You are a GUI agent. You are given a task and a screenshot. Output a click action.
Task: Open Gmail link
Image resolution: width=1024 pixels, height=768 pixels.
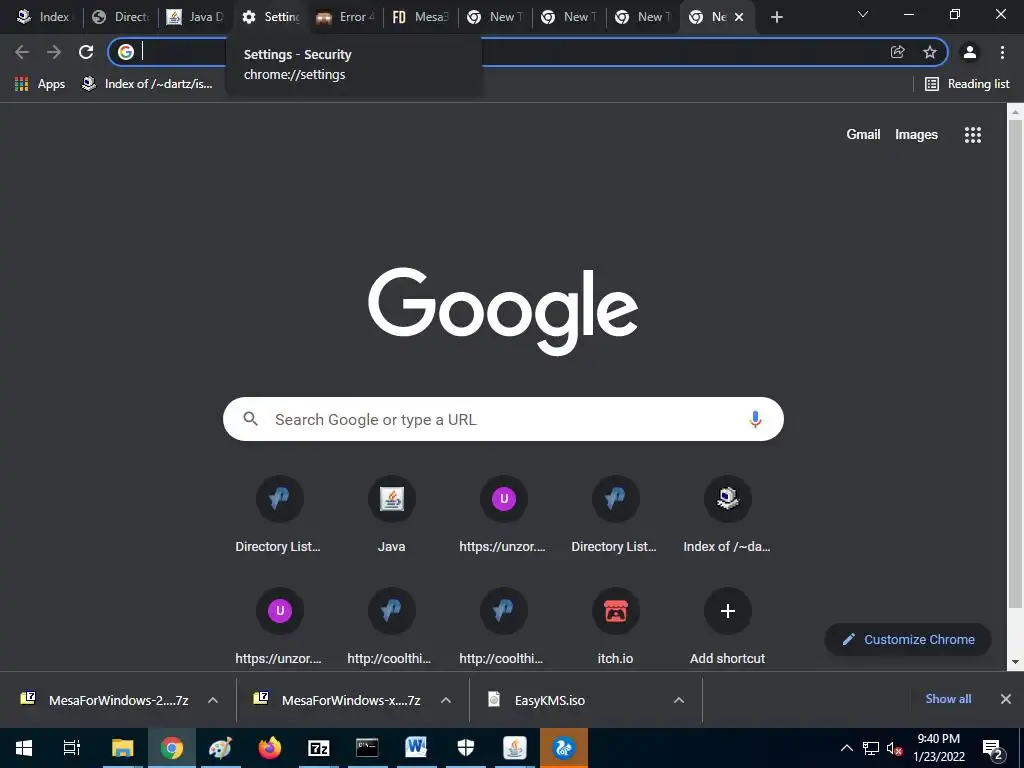[863, 135]
